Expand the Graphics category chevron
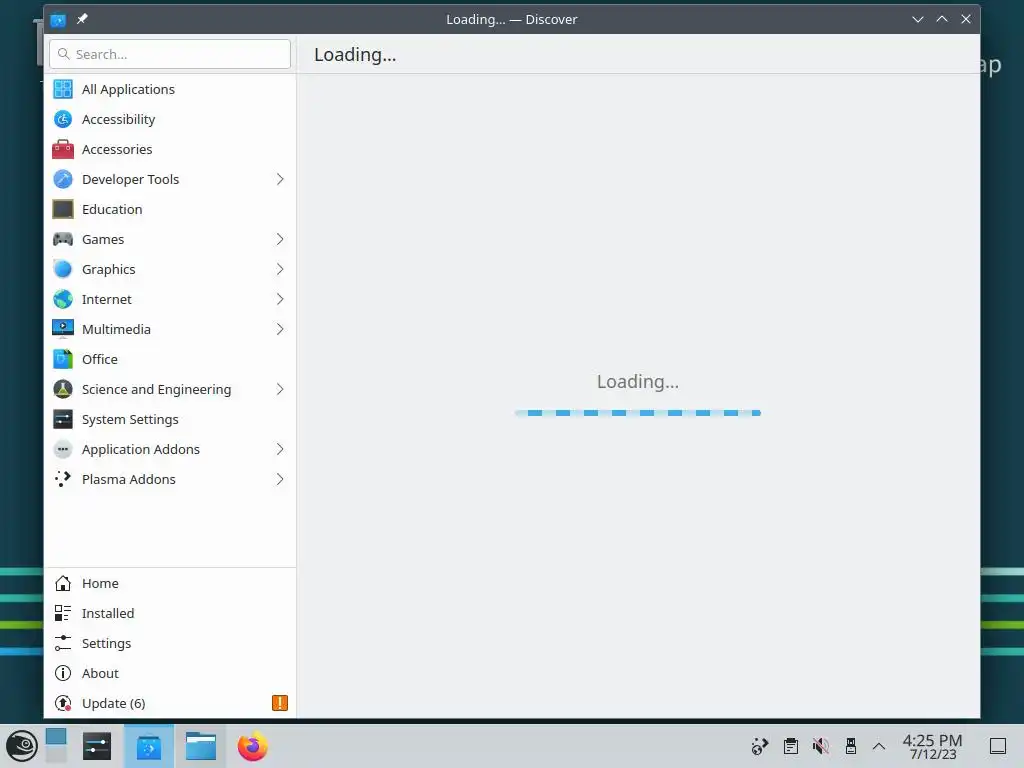Screen dimensions: 1024x768 (x=280, y=269)
